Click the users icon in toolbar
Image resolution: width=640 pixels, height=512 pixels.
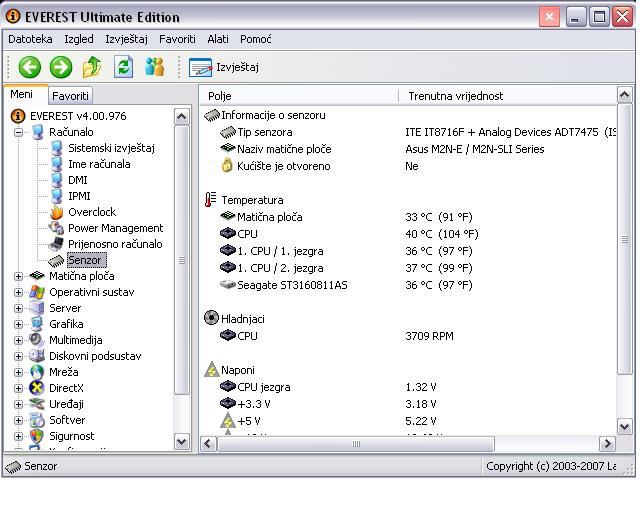click(x=154, y=68)
